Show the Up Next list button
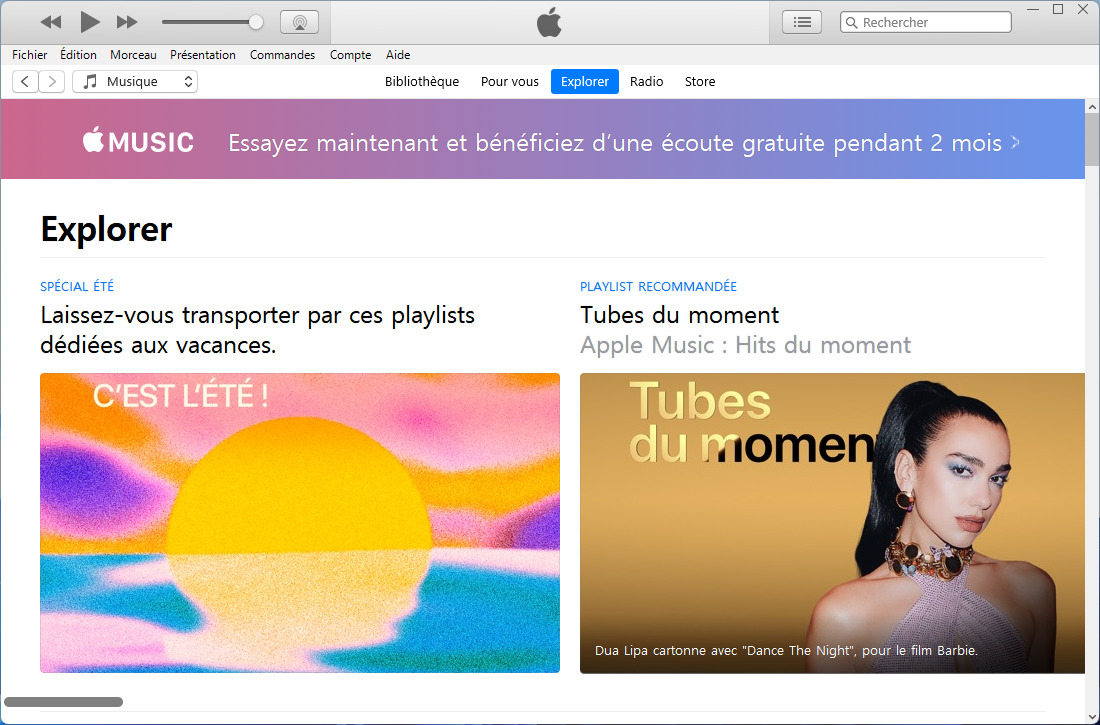This screenshot has width=1100, height=725. 802,22
